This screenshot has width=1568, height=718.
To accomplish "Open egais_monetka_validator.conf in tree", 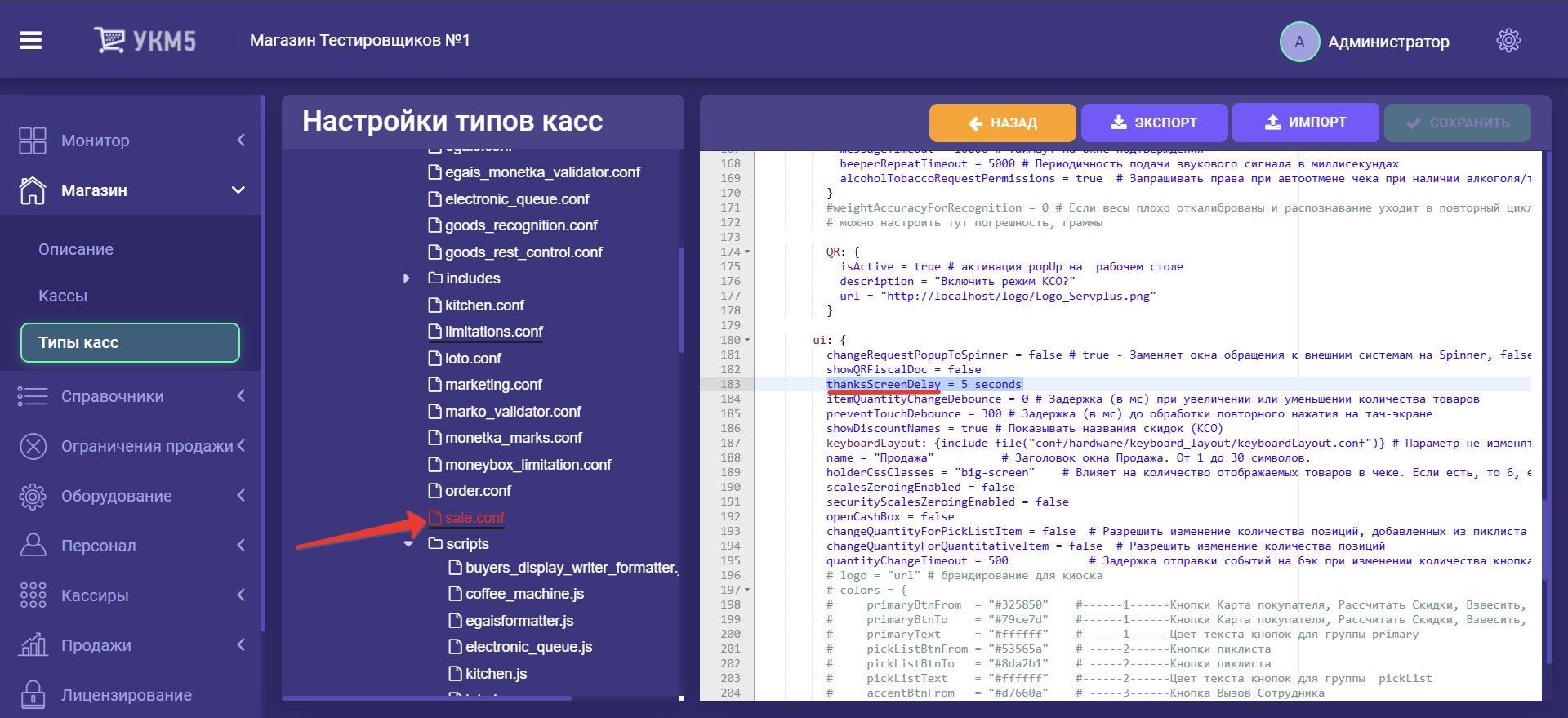I will 542,172.
